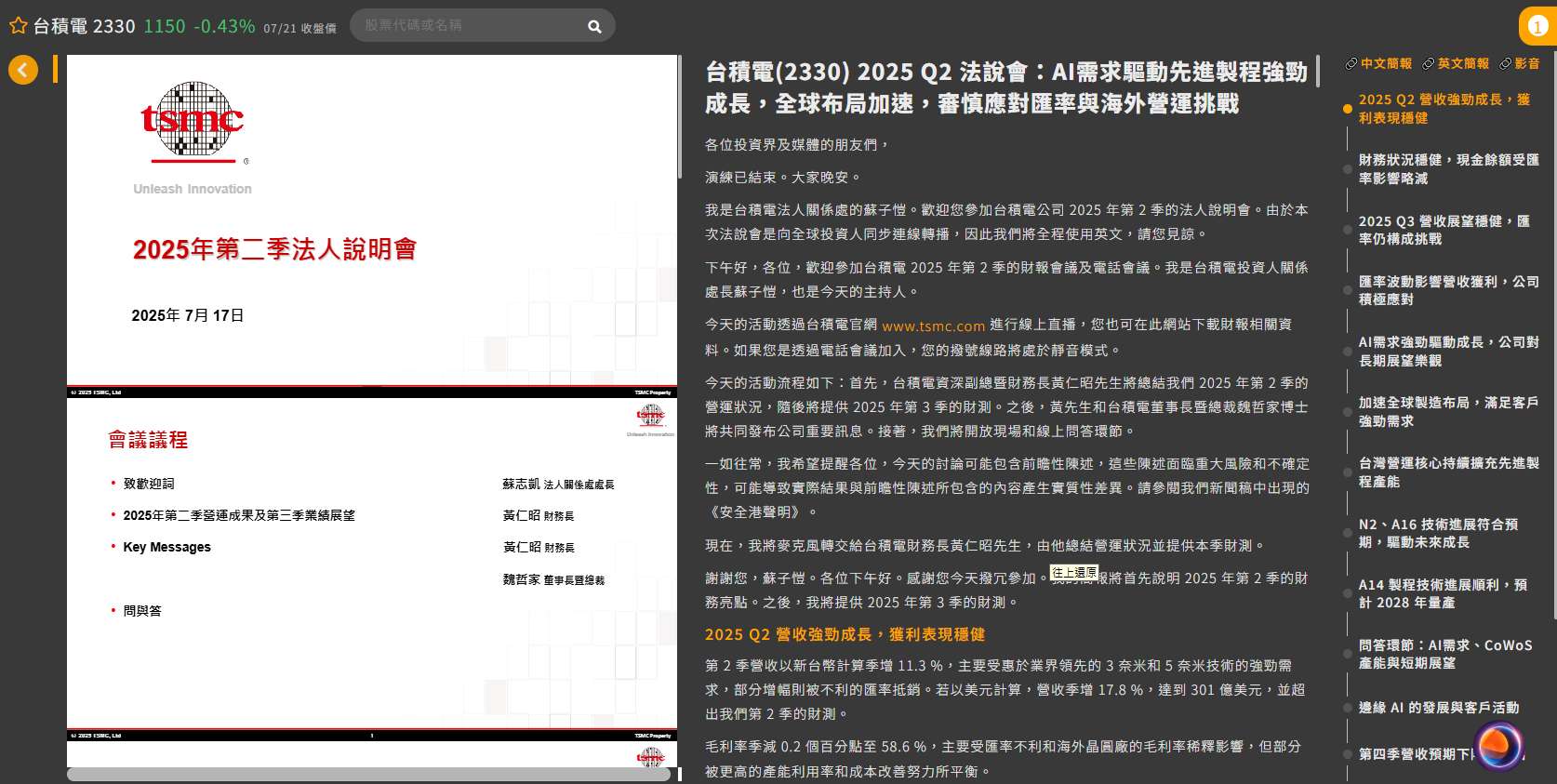Jump to section 2025 Q2 營收強勁成長 in the outline
1557x784 pixels.
(x=1444, y=109)
